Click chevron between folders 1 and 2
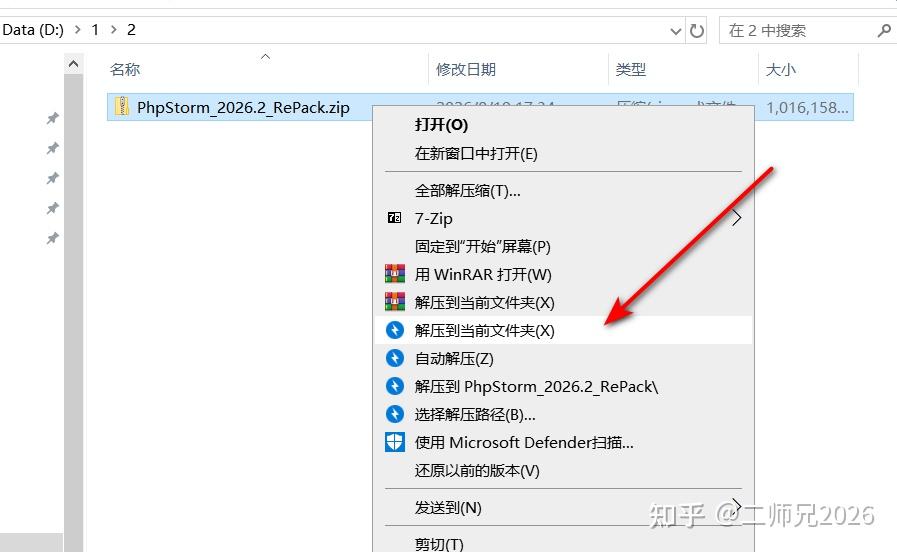897x552 pixels. tap(114, 30)
